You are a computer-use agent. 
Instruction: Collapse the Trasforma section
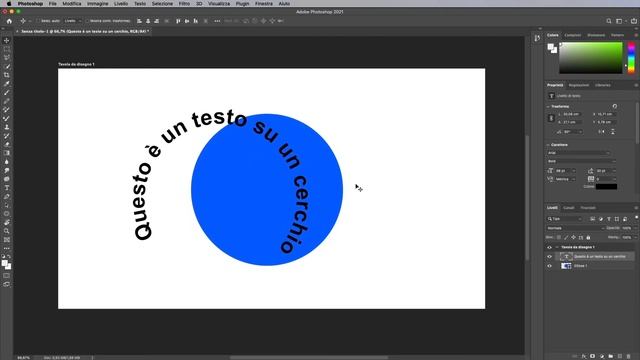click(548, 107)
